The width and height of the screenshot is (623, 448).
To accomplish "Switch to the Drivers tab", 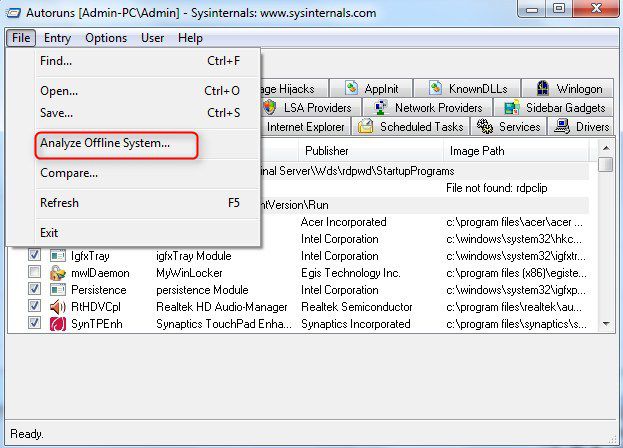I will [x=582, y=126].
